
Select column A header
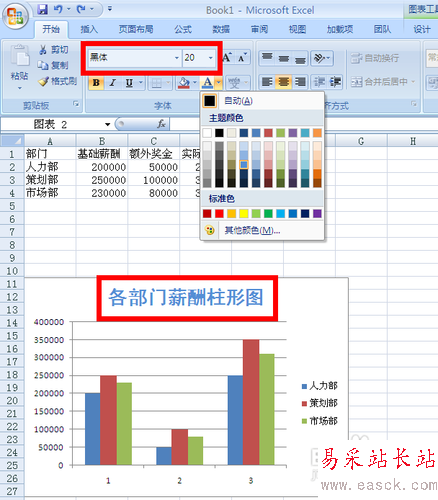coord(50,141)
